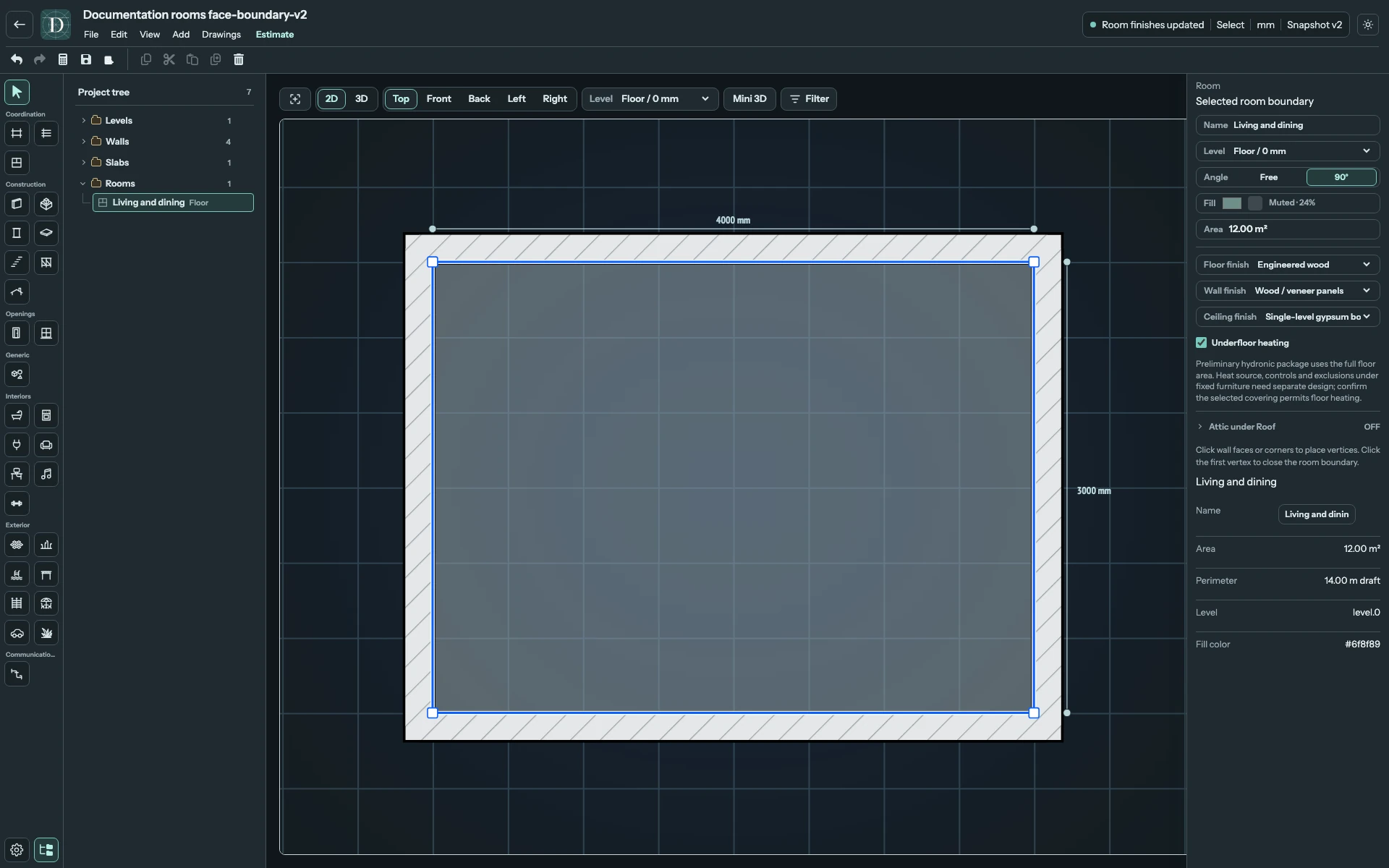Image resolution: width=1389 pixels, height=868 pixels.
Task: Switch to the Front view tab
Action: 438,99
